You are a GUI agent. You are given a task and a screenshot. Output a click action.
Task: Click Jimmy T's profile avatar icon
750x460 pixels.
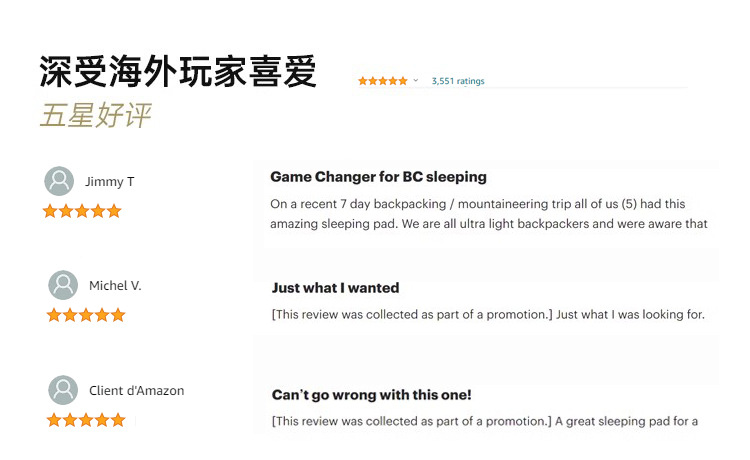tap(59, 181)
